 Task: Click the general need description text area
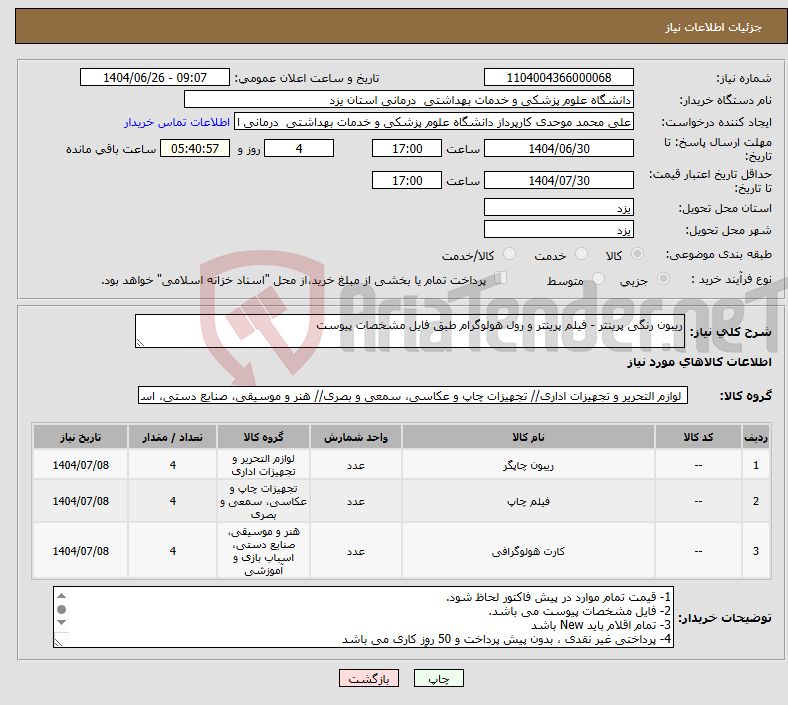tap(410, 331)
